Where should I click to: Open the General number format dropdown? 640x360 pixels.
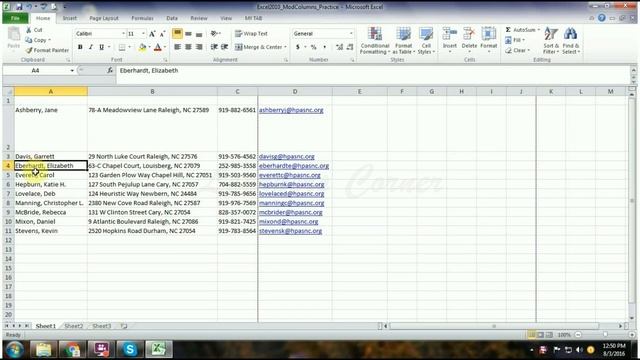351,33
